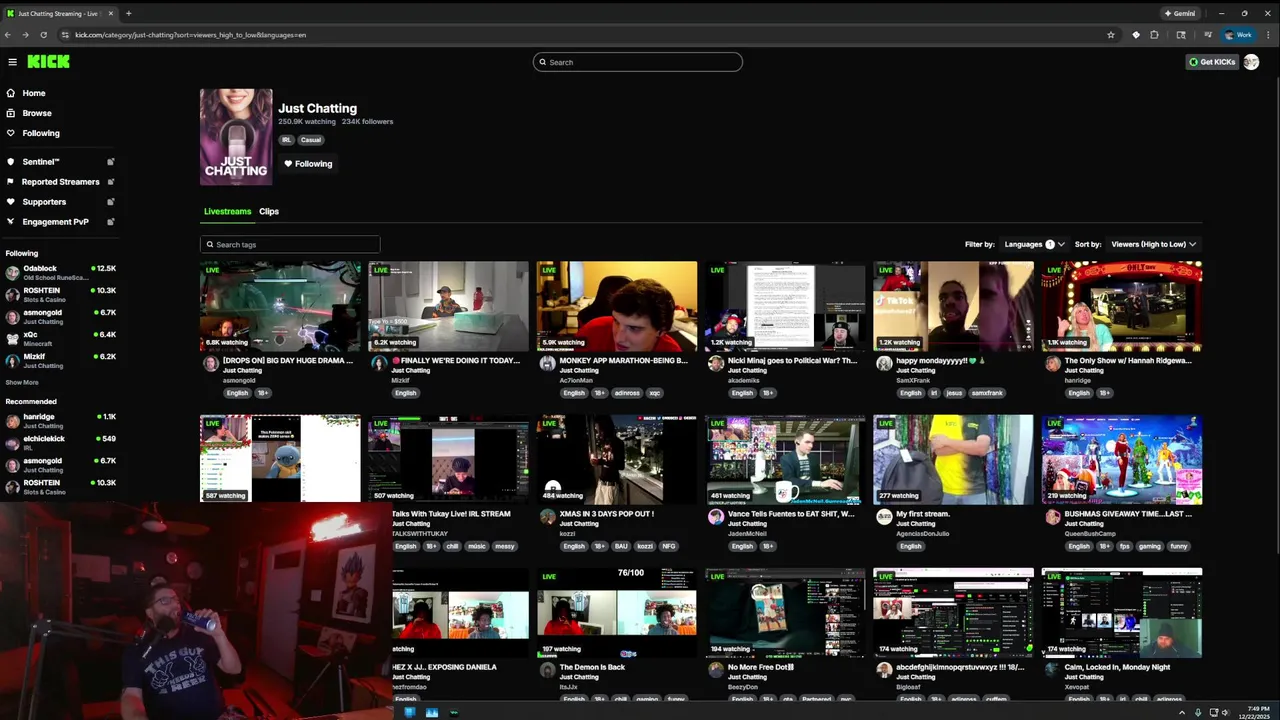
Task: Click the jesus tag under SamXFrank
Action: [x=954, y=393]
